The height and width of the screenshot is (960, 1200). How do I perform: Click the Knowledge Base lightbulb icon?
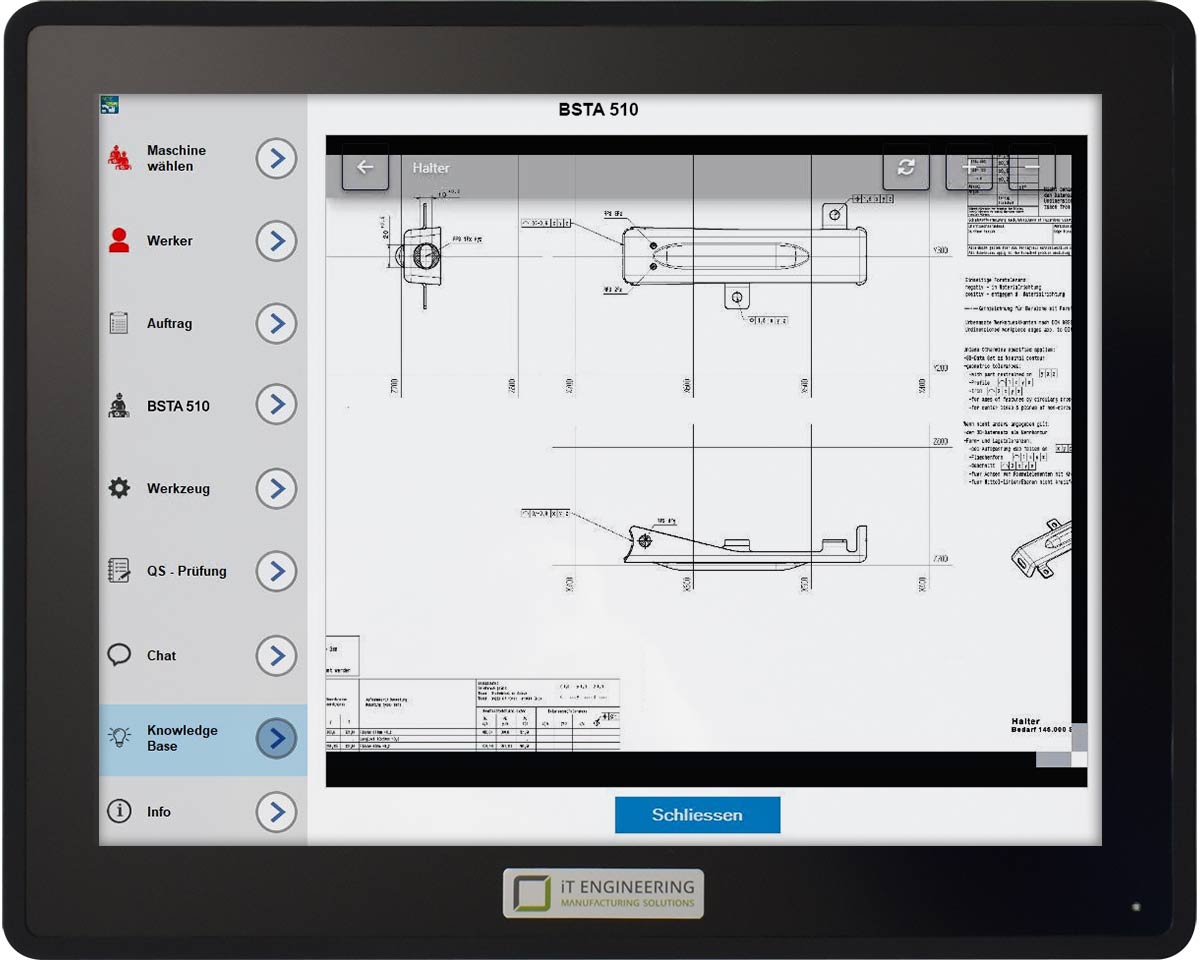[x=119, y=738]
